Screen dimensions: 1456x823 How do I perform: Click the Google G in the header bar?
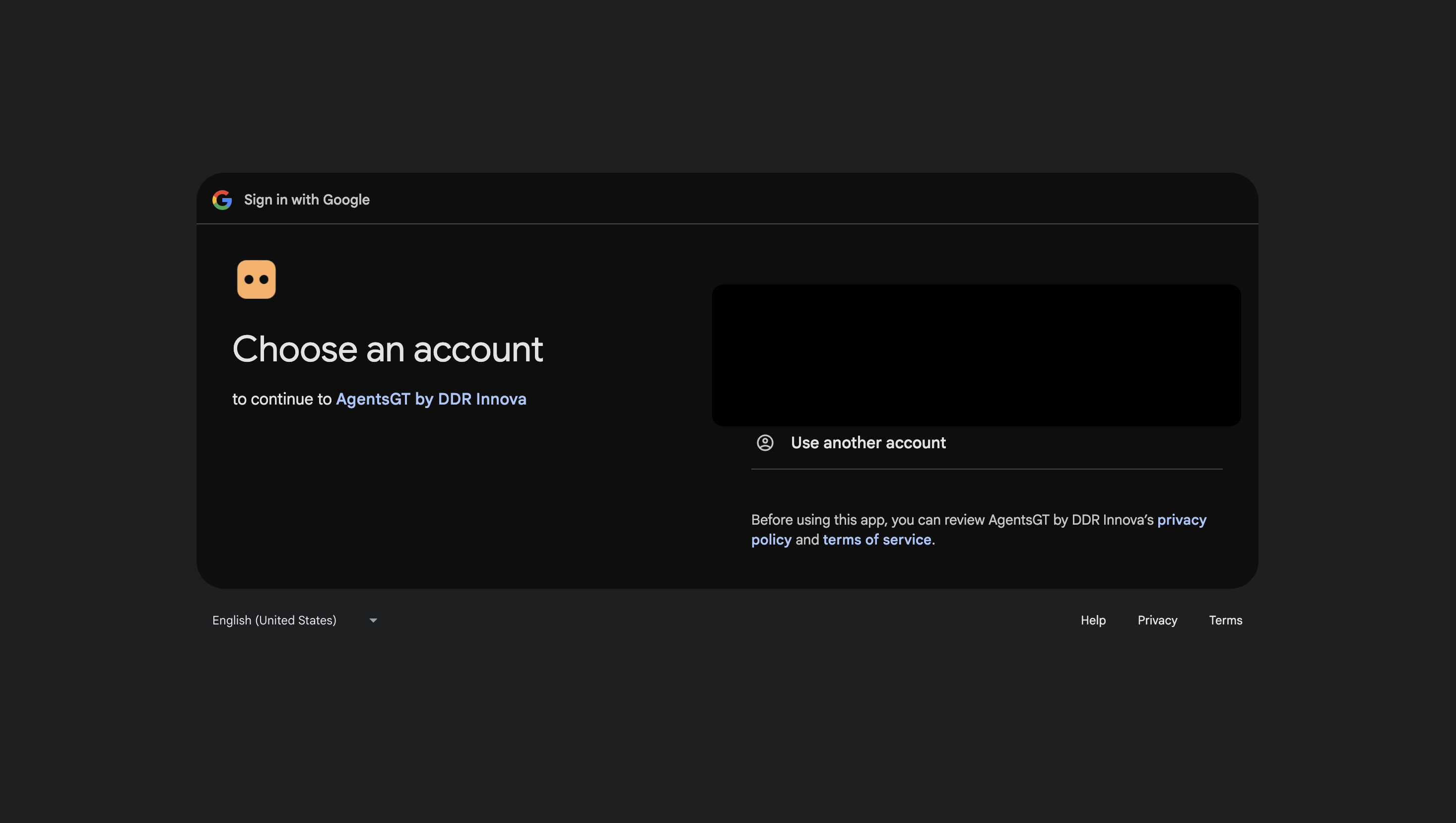222,199
